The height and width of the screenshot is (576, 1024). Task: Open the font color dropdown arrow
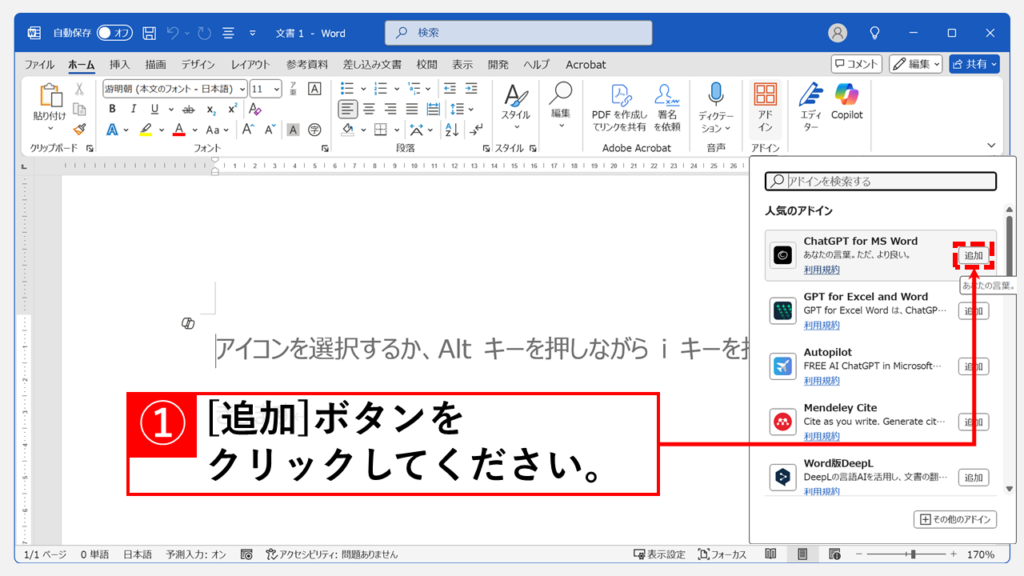tap(195, 130)
